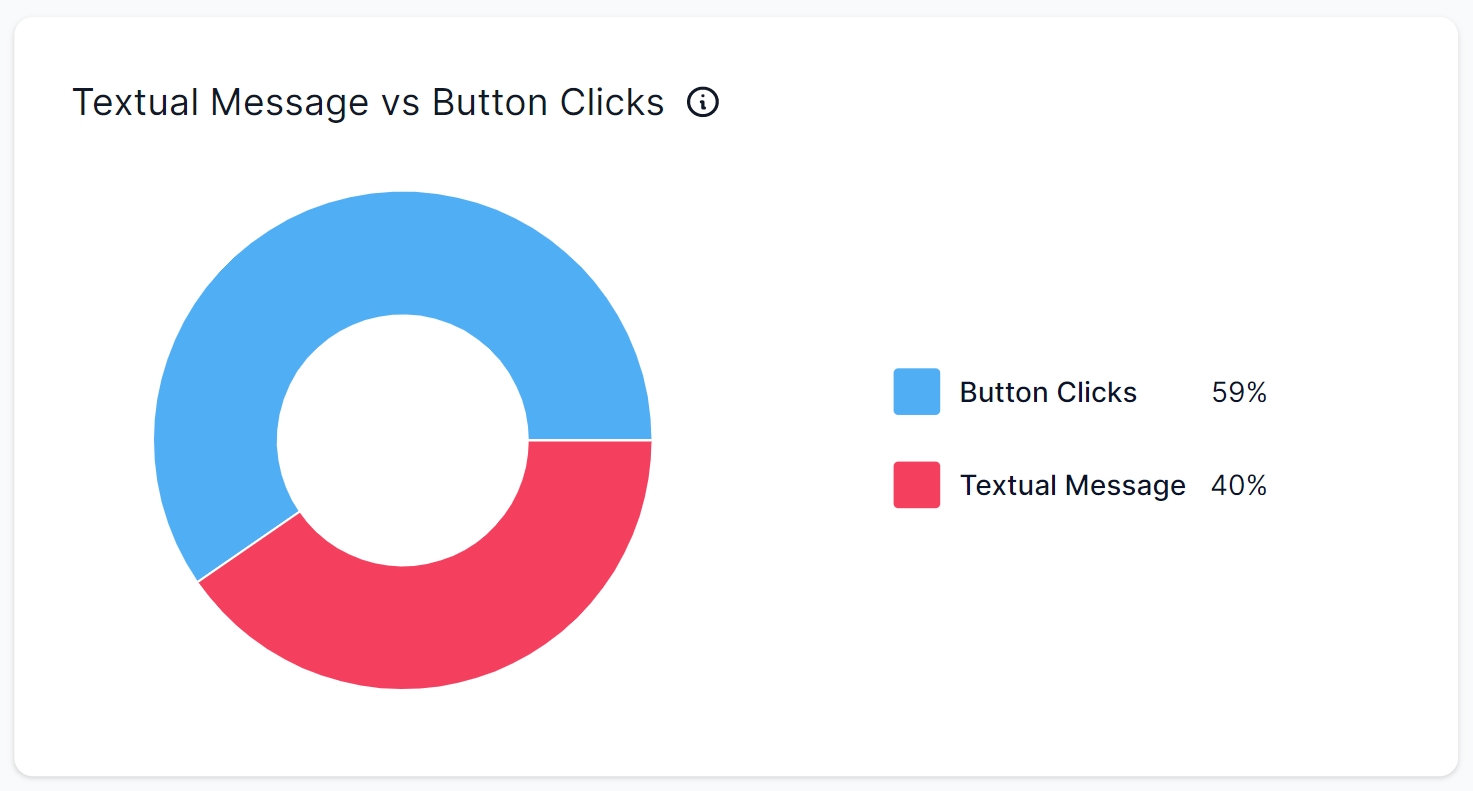Click the red Textual Message legend swatch
The width and height of the screenshot is (1473, 791).
tap(916, 485)
